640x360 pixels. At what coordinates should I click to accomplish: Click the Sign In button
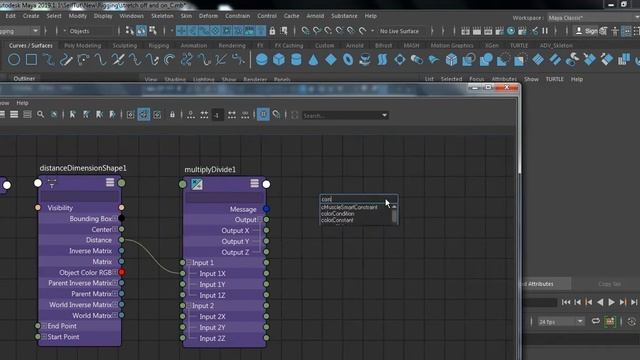[x=587, y=31]
